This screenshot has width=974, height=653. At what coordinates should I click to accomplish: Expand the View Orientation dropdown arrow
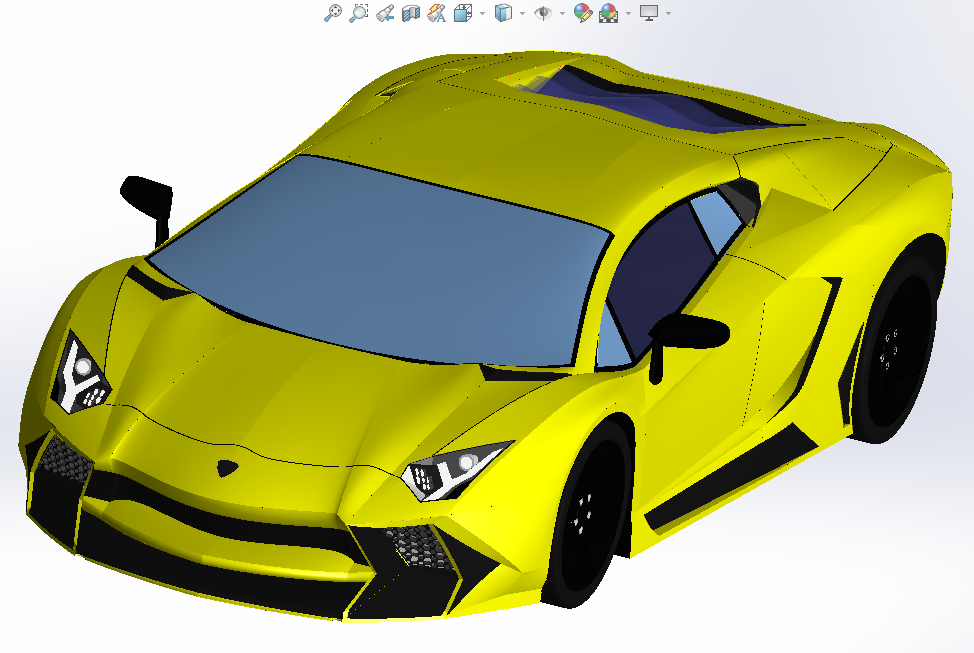(x=483, y=13)
